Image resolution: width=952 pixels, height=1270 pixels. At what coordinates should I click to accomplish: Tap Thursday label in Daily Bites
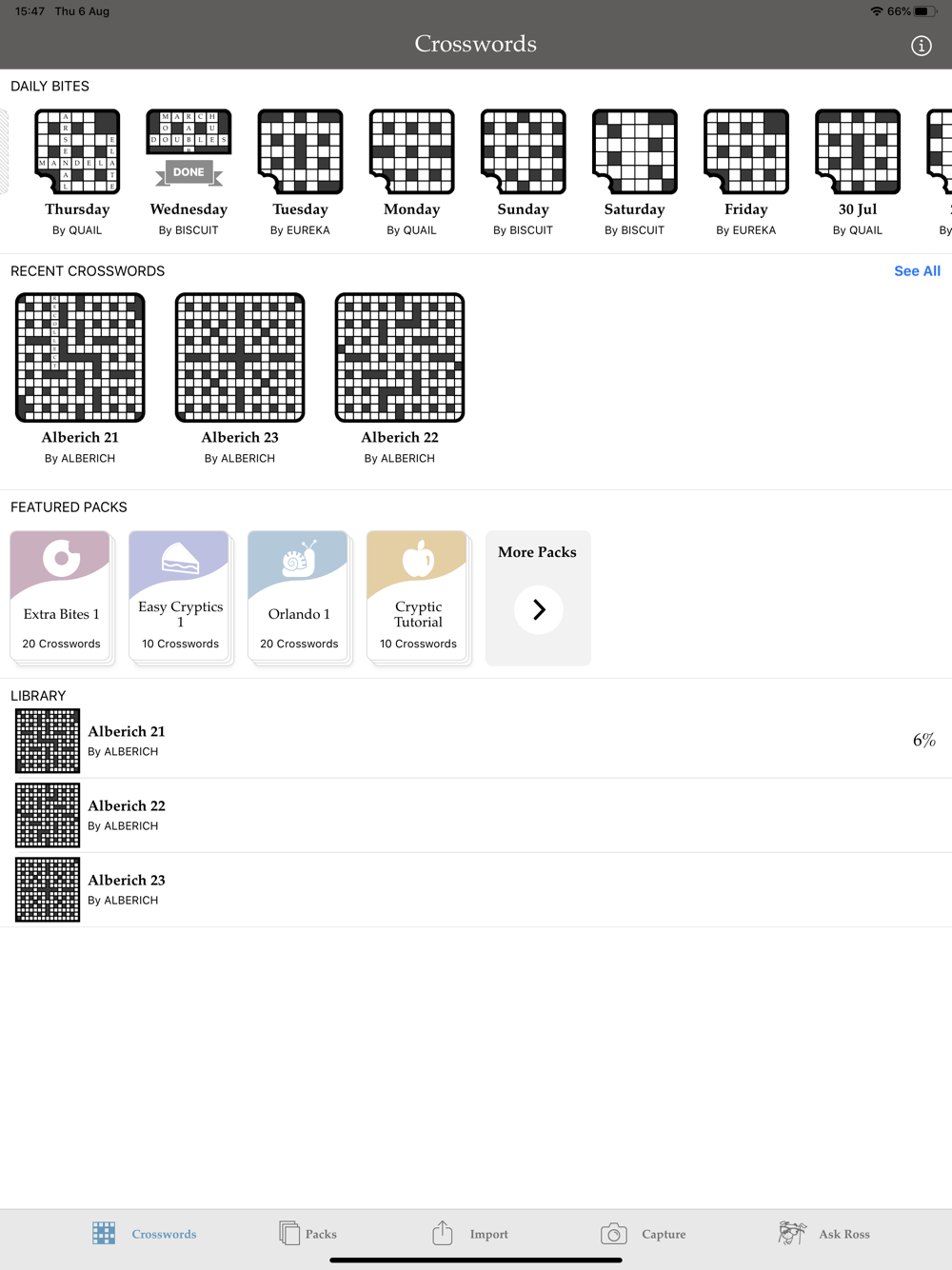point(77,209)
